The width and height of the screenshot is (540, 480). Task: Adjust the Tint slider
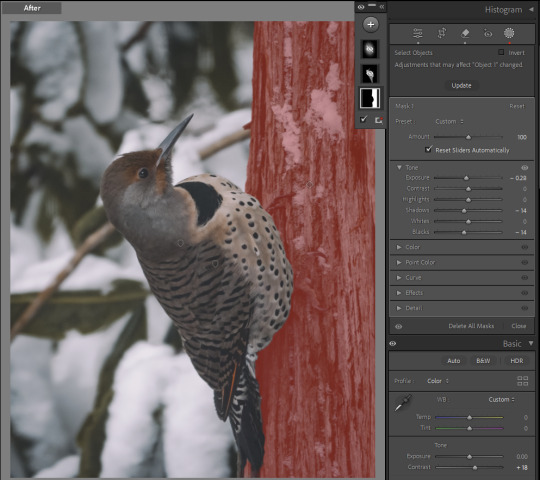469,428
